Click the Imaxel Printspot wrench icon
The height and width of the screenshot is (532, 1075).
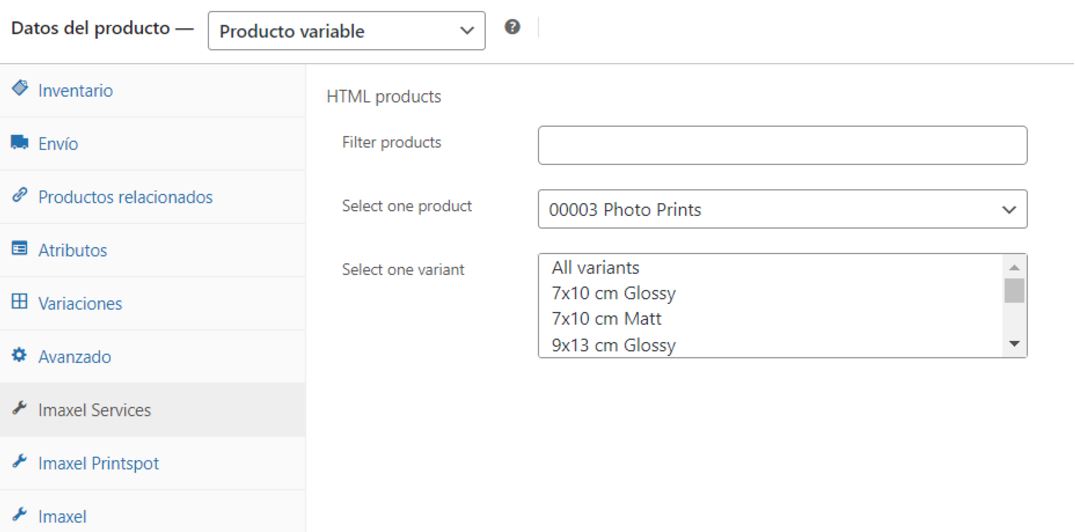pos(19,462)
